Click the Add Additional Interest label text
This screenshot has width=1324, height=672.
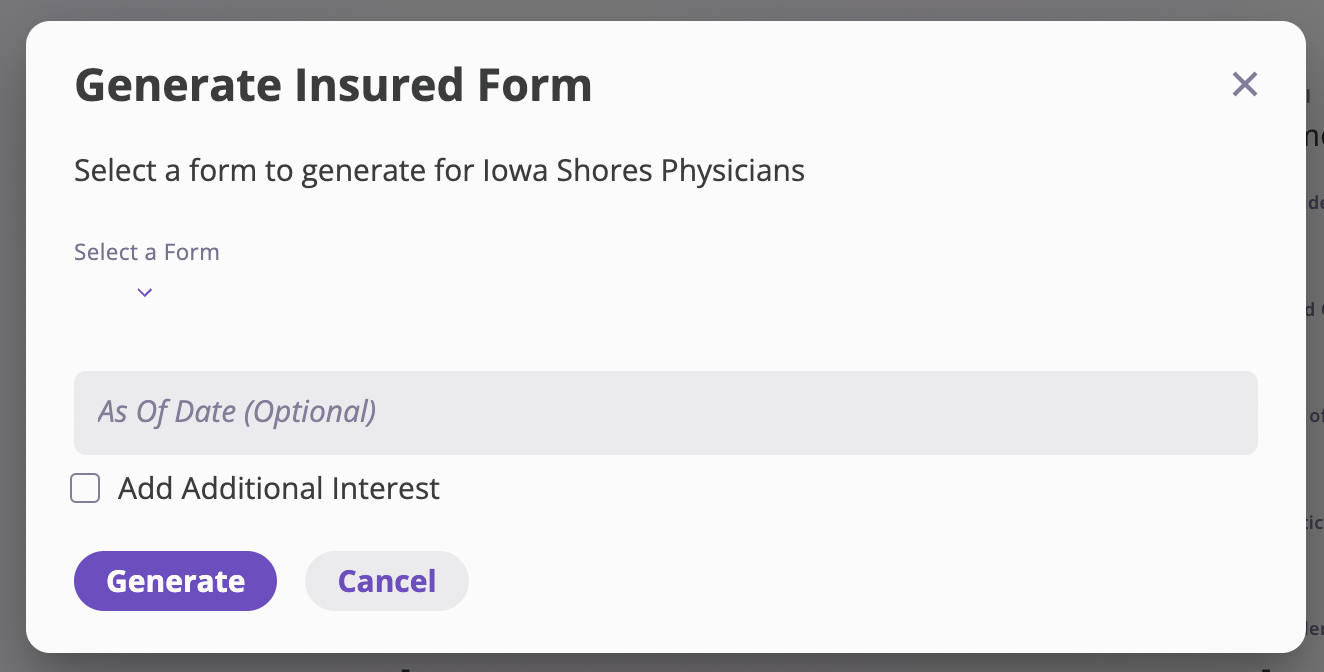(x=278, y=489)
